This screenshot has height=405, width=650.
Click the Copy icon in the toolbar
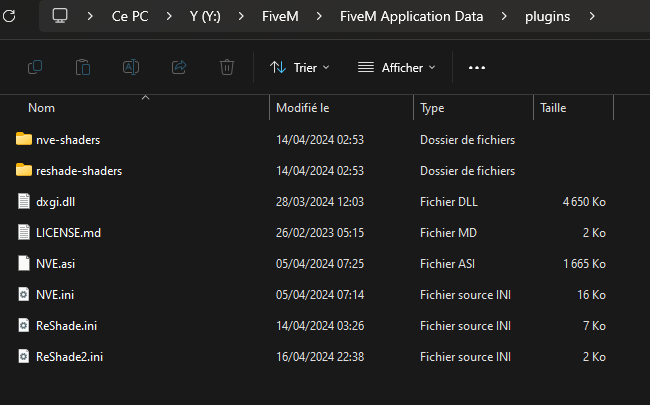(x=35, y=67)
